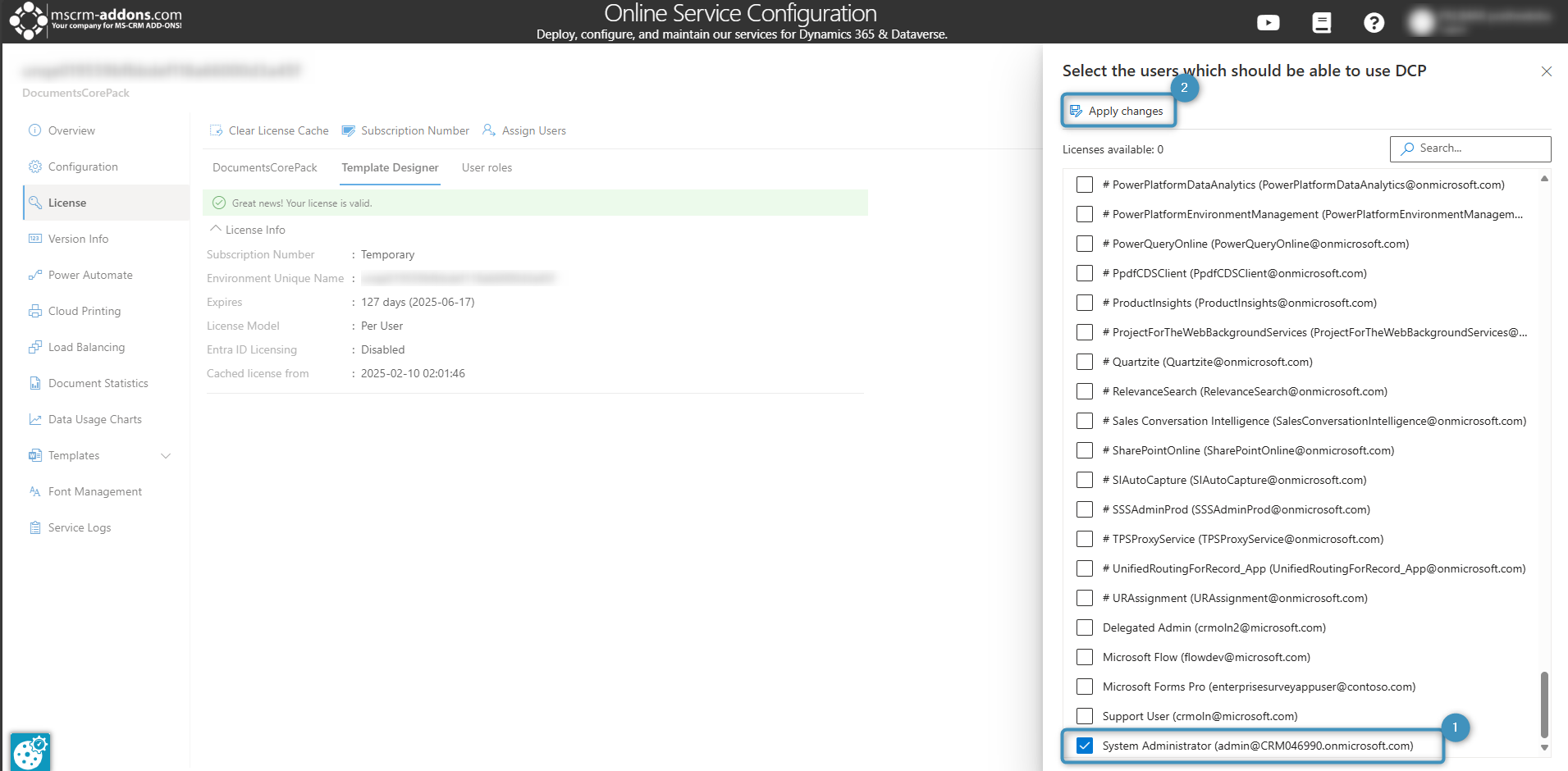This screenshot has height=771, width=1568.
Task: Click the Load Balancing icon
Action: (x=34, y=347)
